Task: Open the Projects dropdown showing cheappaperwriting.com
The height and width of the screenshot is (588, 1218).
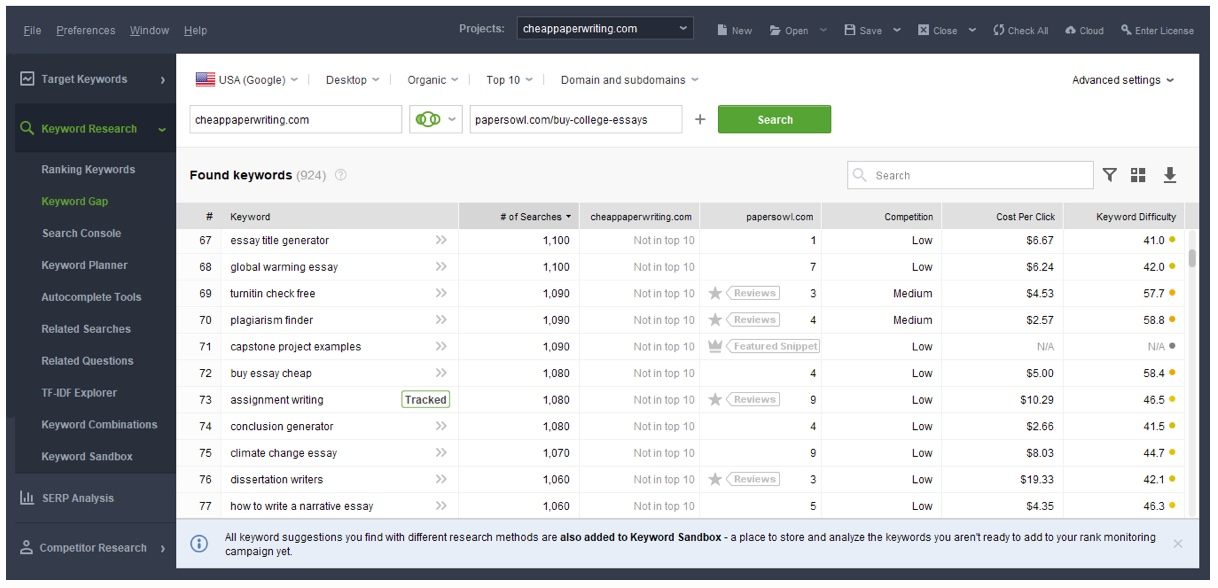Action: [605, 29]
